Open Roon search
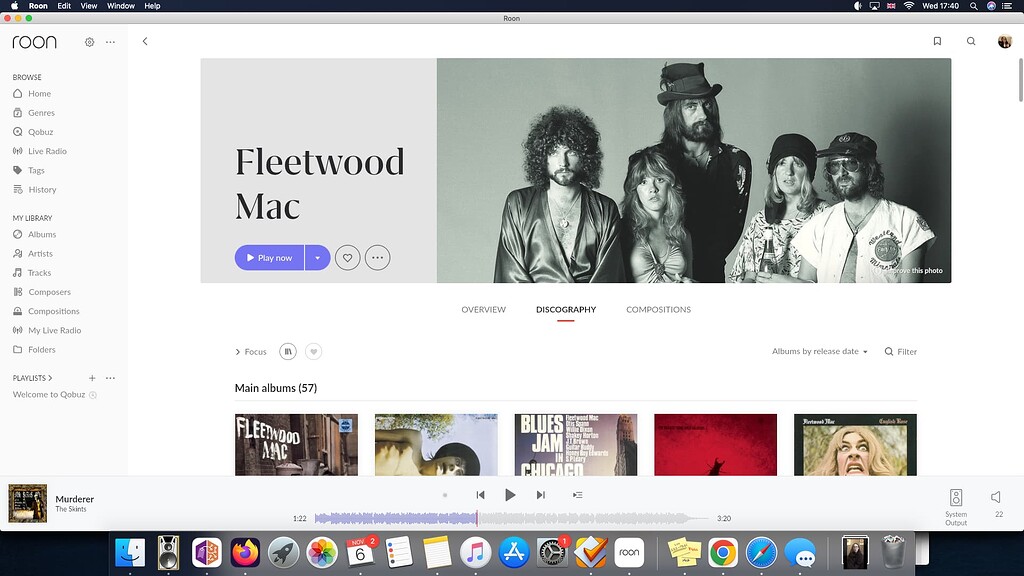Image resolution: width=1024 pixels, height=576 pixels. (971, 42)
